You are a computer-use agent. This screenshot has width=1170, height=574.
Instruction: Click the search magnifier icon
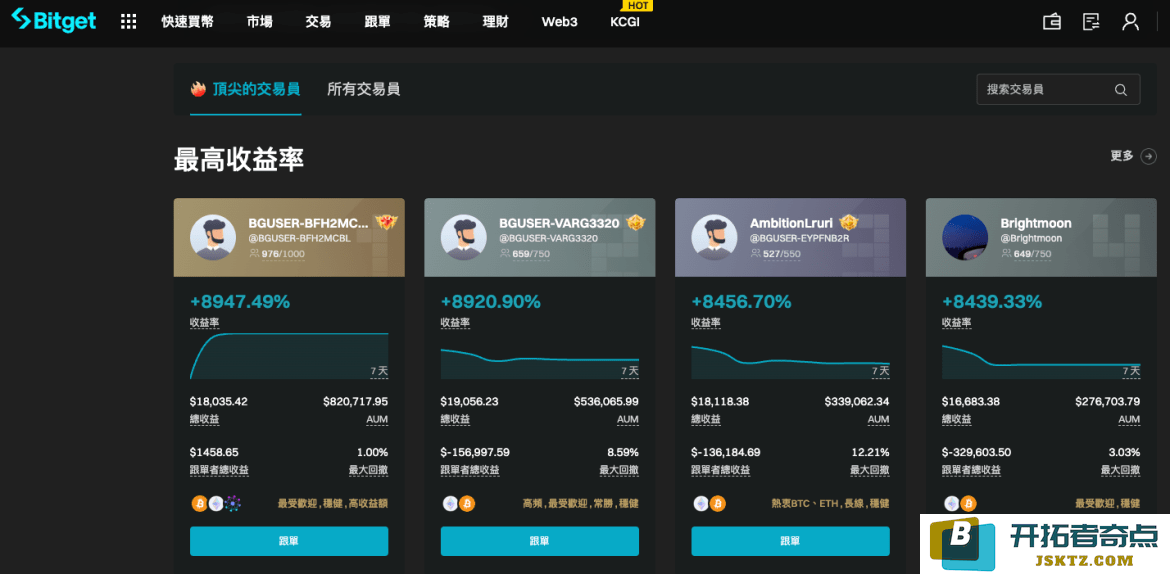(1120, 90)
